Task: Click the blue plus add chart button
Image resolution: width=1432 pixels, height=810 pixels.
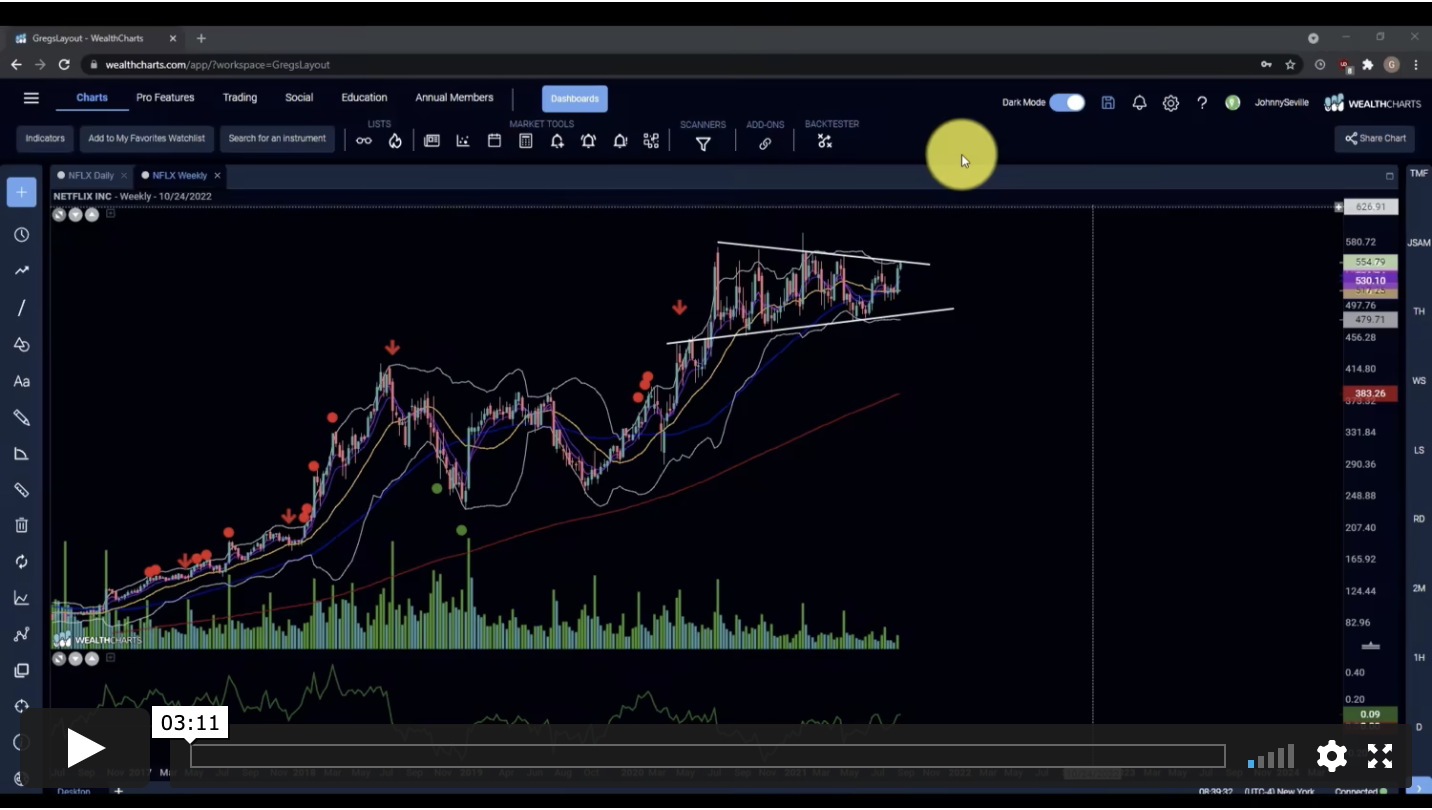Action: pyautogui.click(x=21, y=192)
